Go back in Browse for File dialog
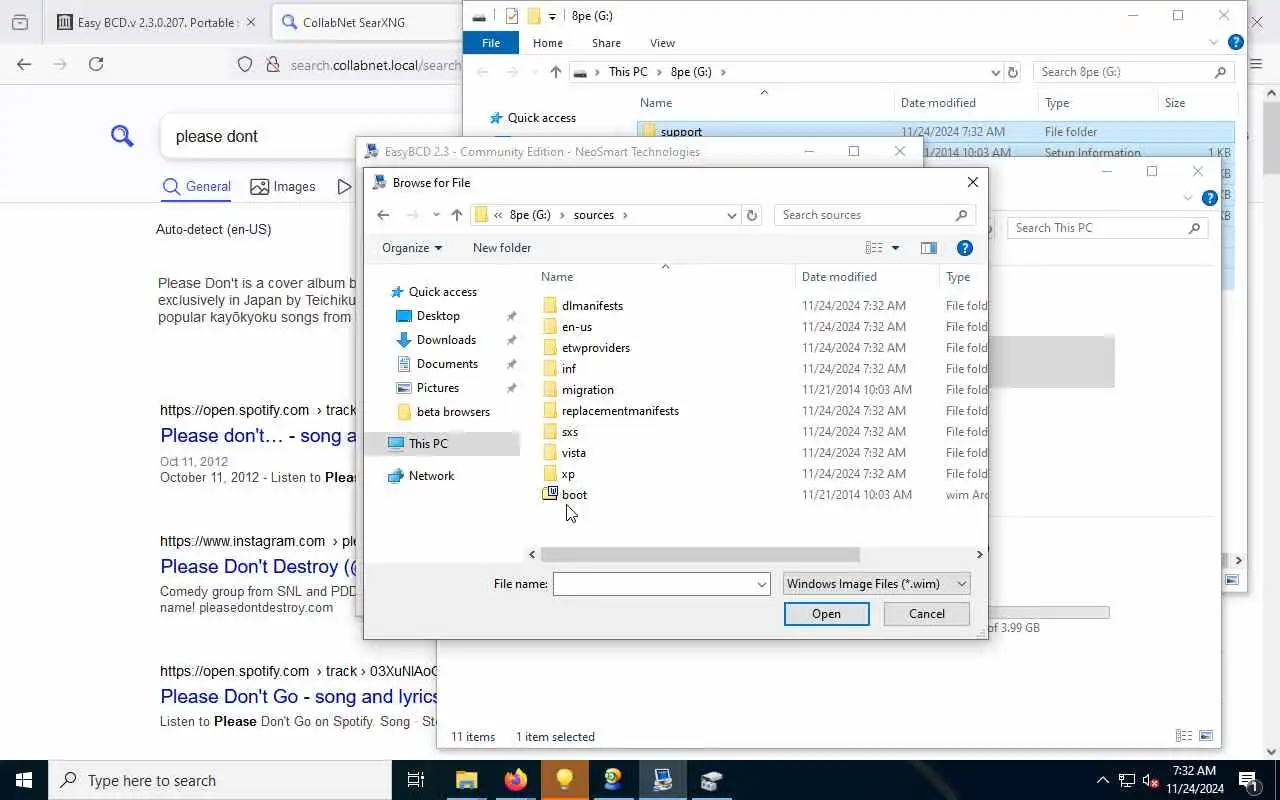The width and height of the screenshot is (1280, 800). point(383,215)
